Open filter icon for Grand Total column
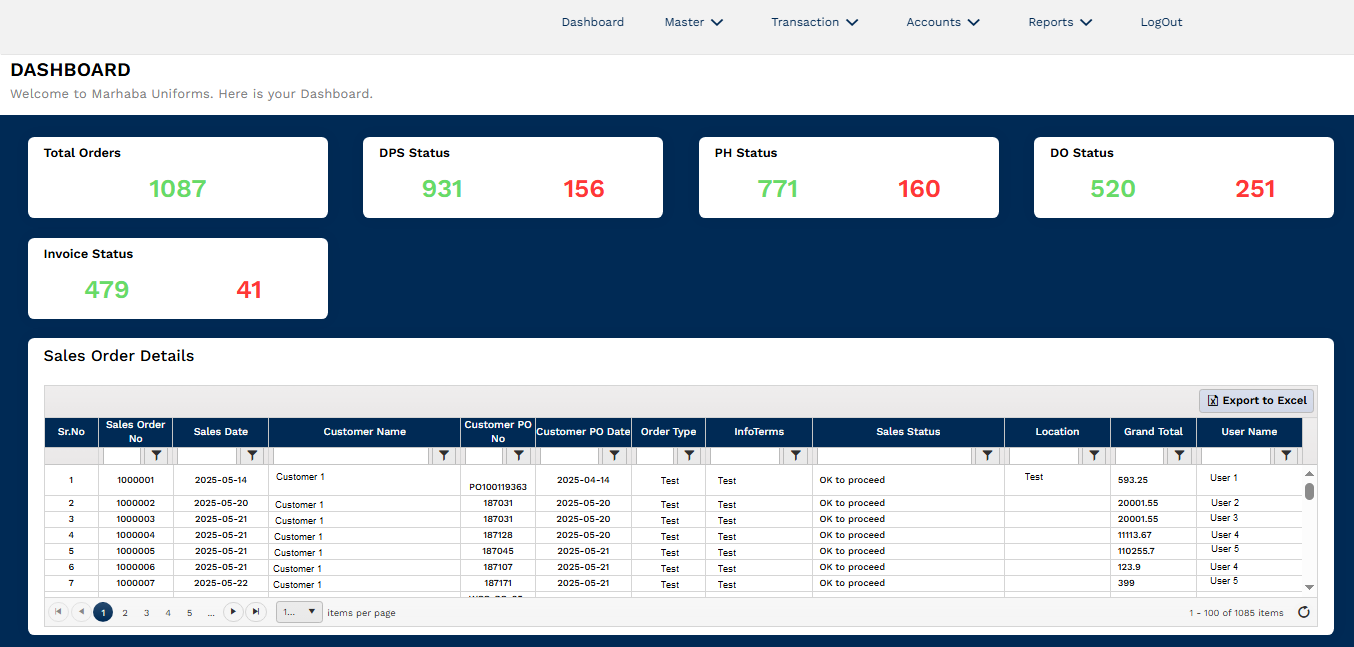Screen dimensions: 1354x647 [x=1180, y=455]
